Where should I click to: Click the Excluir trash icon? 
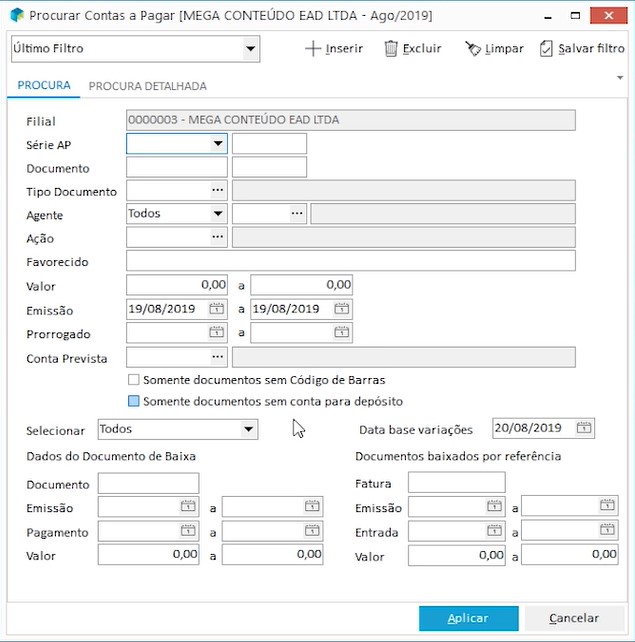pos(391,48)
